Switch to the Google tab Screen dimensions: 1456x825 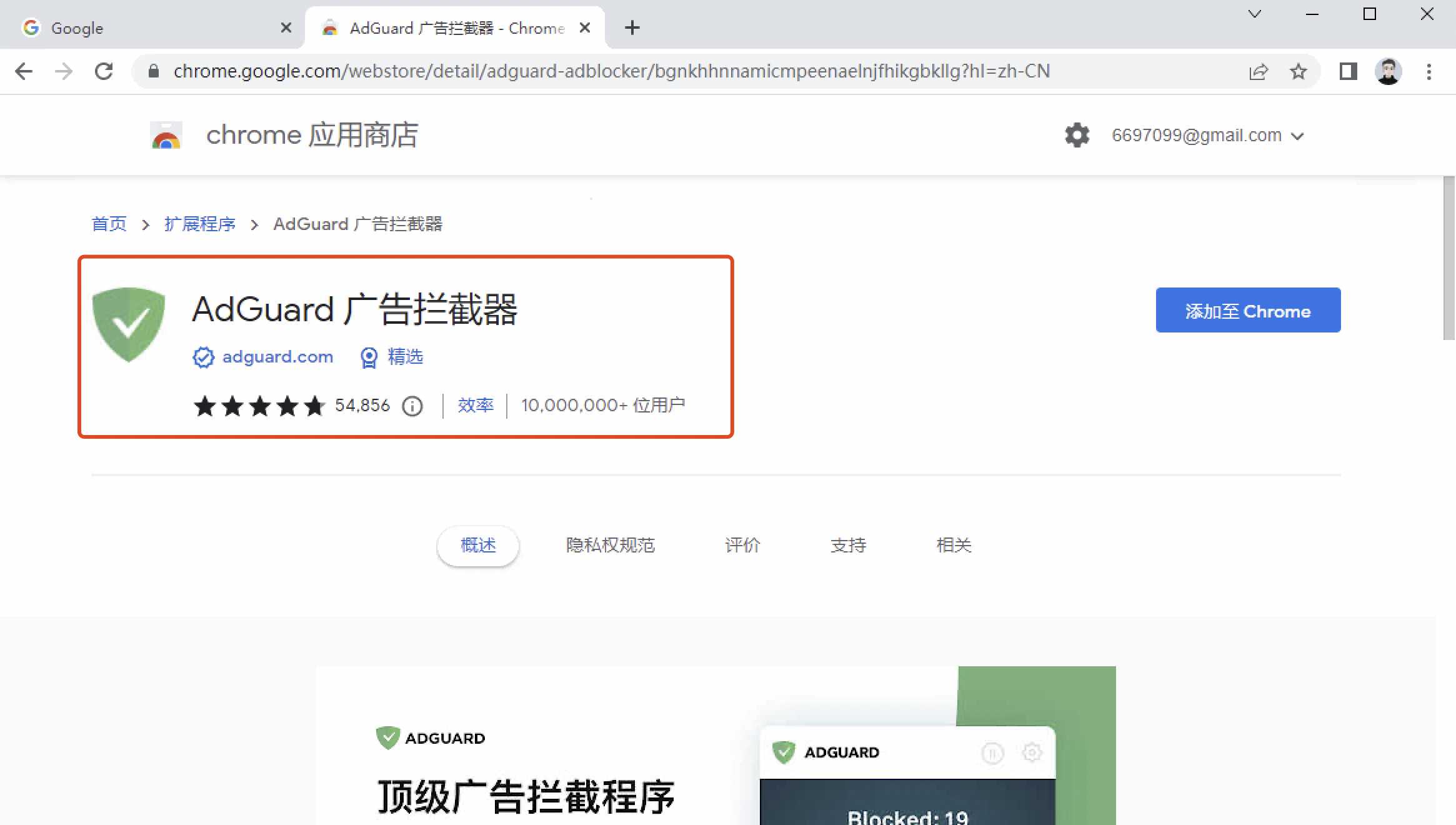click(152, 27)
